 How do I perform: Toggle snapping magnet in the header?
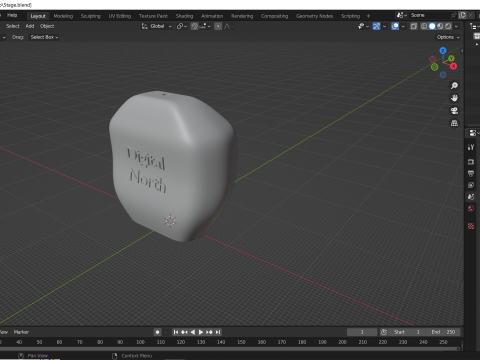click(195, 26)
